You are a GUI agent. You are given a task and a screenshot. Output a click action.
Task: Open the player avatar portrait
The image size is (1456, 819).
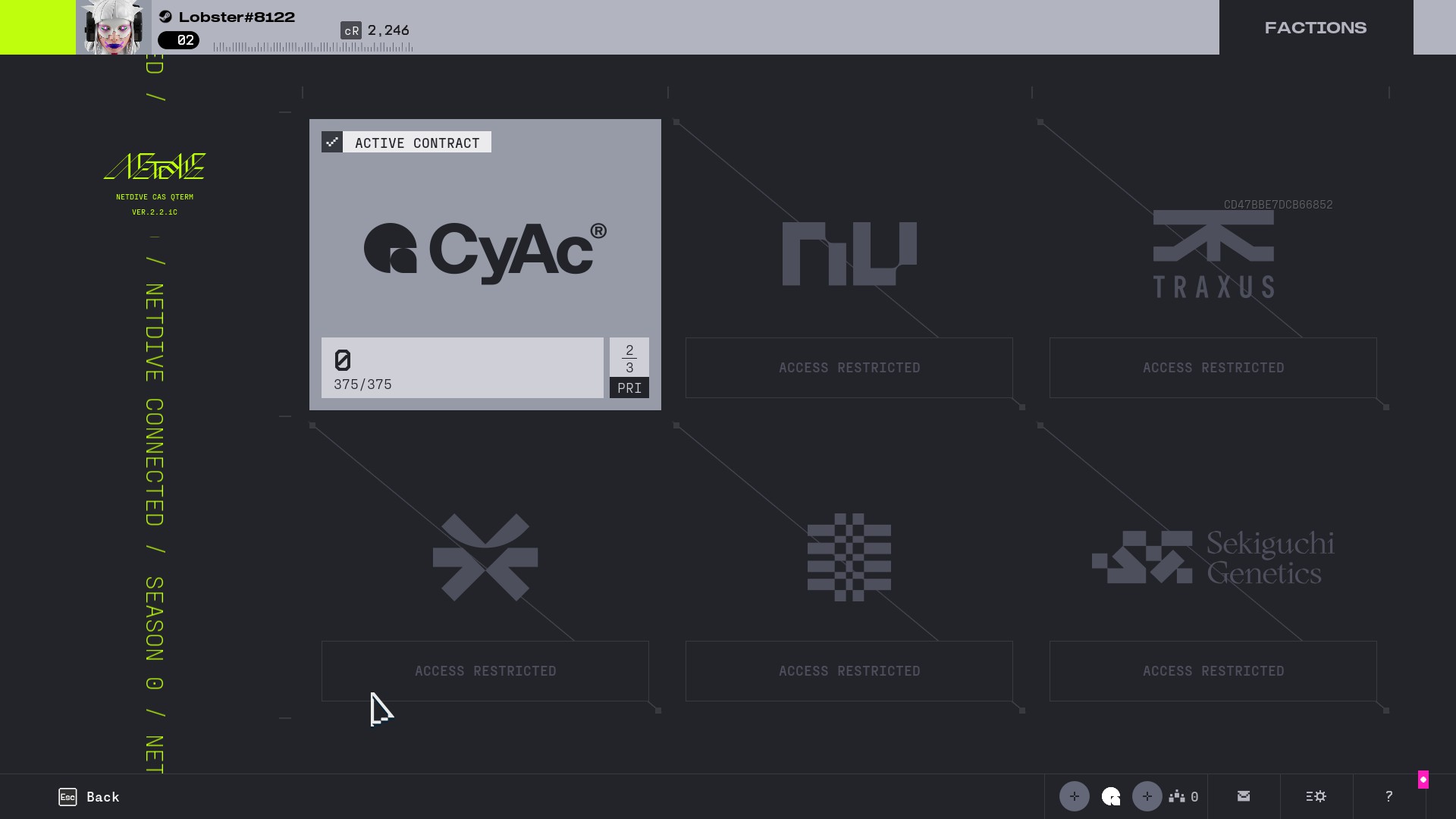tap(114, 27)
